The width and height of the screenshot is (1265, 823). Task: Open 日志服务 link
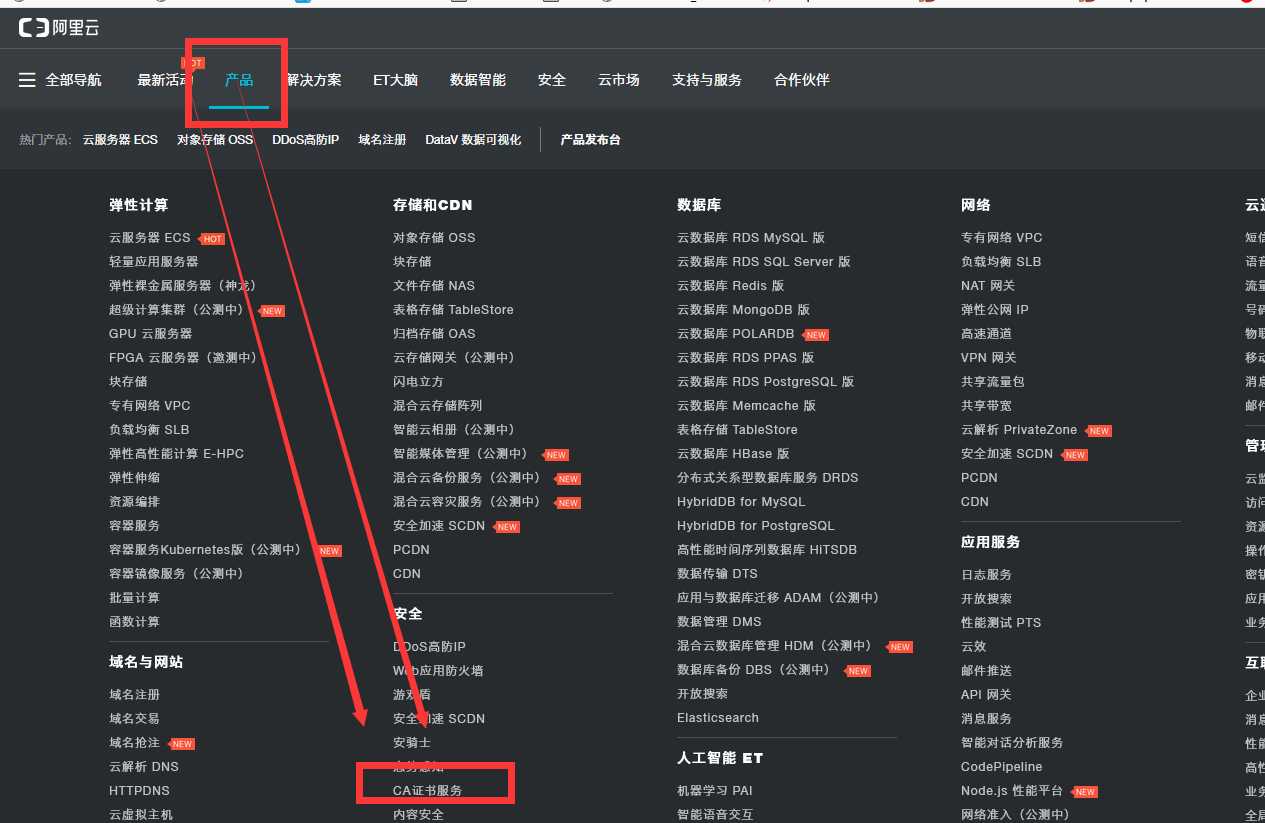tap(986, 575)
